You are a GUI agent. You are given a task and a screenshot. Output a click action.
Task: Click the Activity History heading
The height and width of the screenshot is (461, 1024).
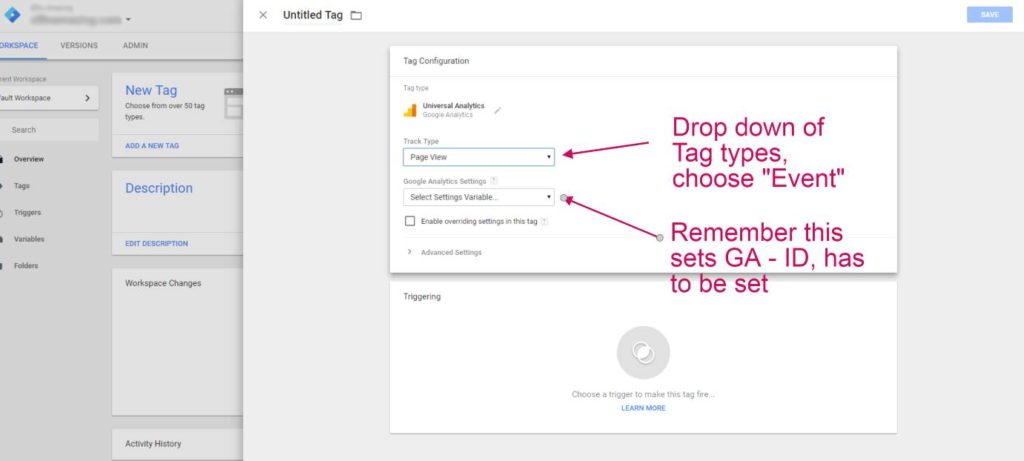[x=153, y=444]
